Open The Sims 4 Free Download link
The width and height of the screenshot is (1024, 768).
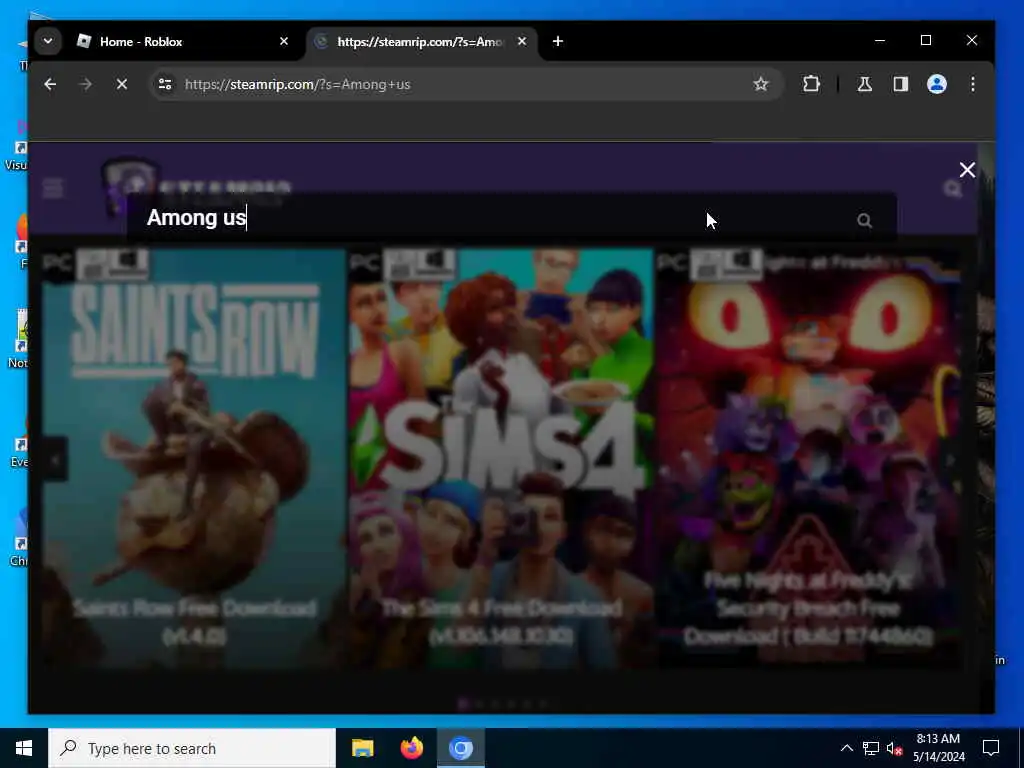(x=502, y=622)
